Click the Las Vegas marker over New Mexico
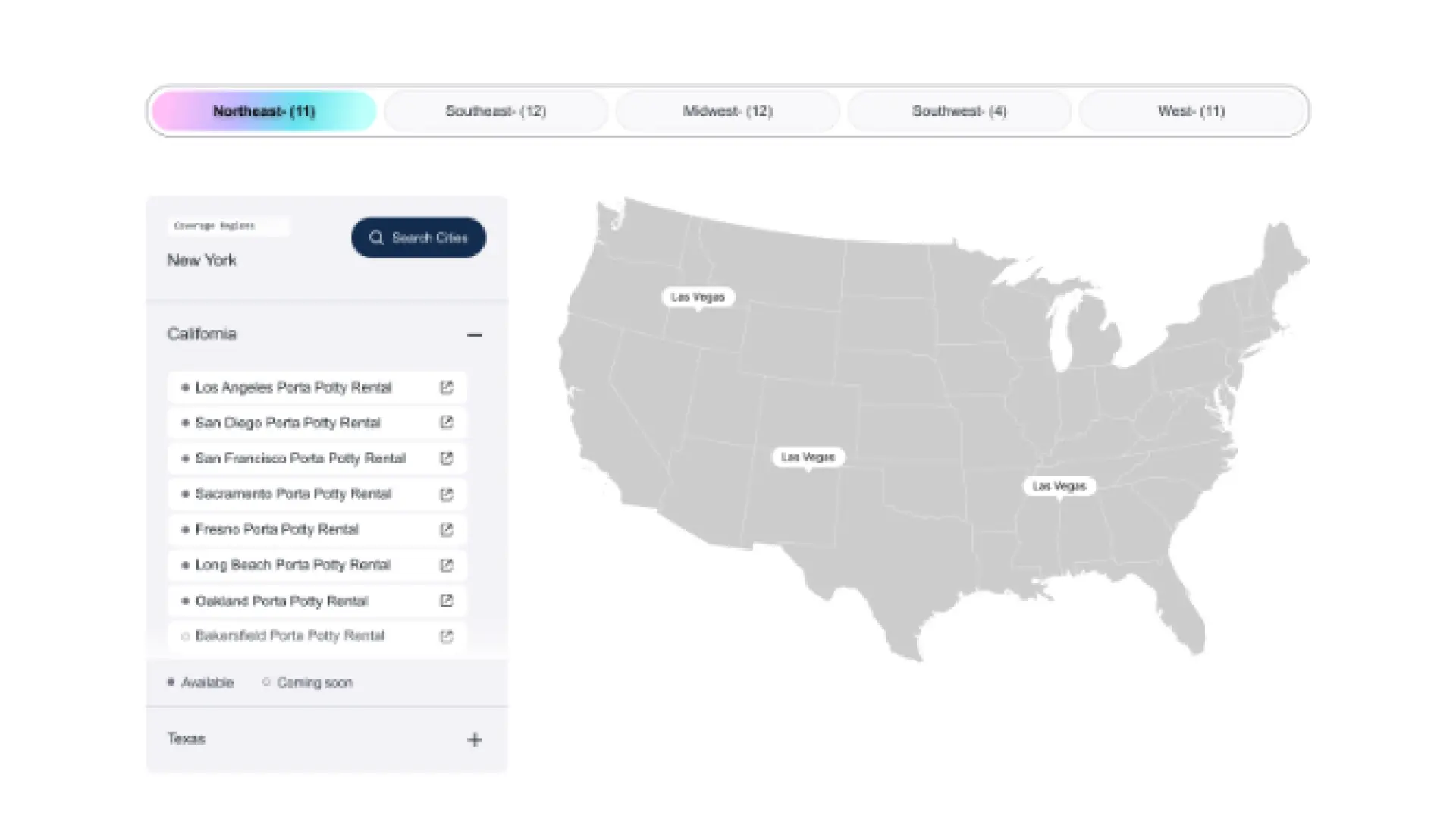Viewport: 1456px width, 819px height. click(808, 457)
